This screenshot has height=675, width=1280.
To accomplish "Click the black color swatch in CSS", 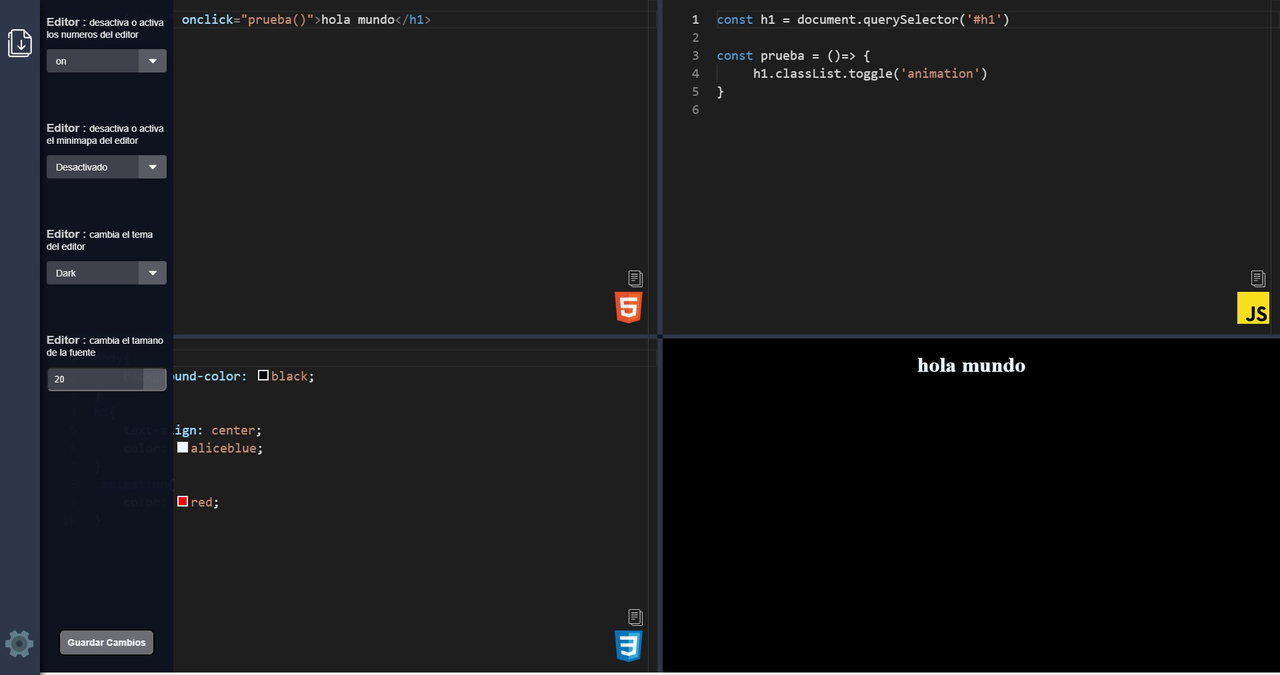I will pos(263,376).
